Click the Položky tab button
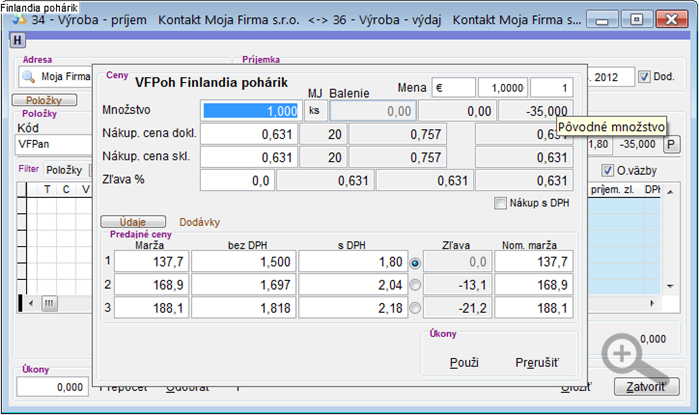 [44, 100]
